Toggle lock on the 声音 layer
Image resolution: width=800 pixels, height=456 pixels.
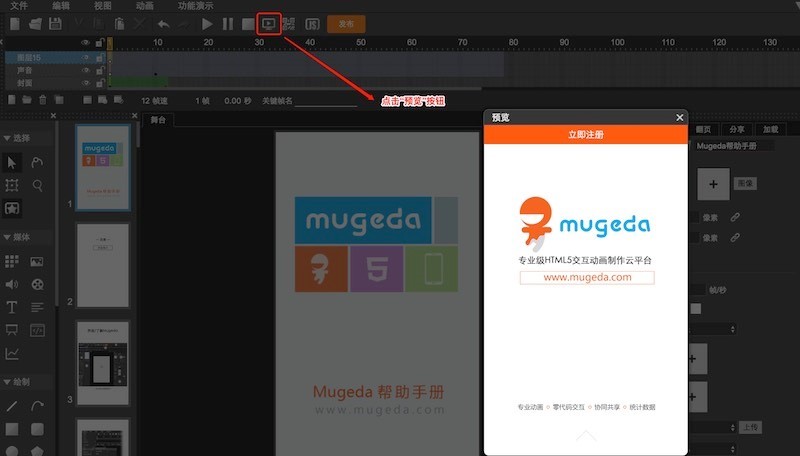99,70
